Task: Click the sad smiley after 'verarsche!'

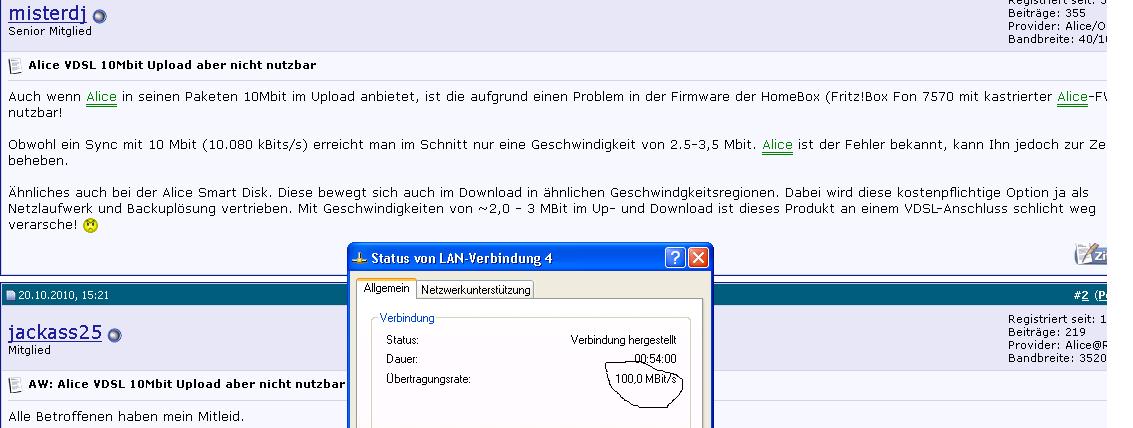Action: [119, 225]
